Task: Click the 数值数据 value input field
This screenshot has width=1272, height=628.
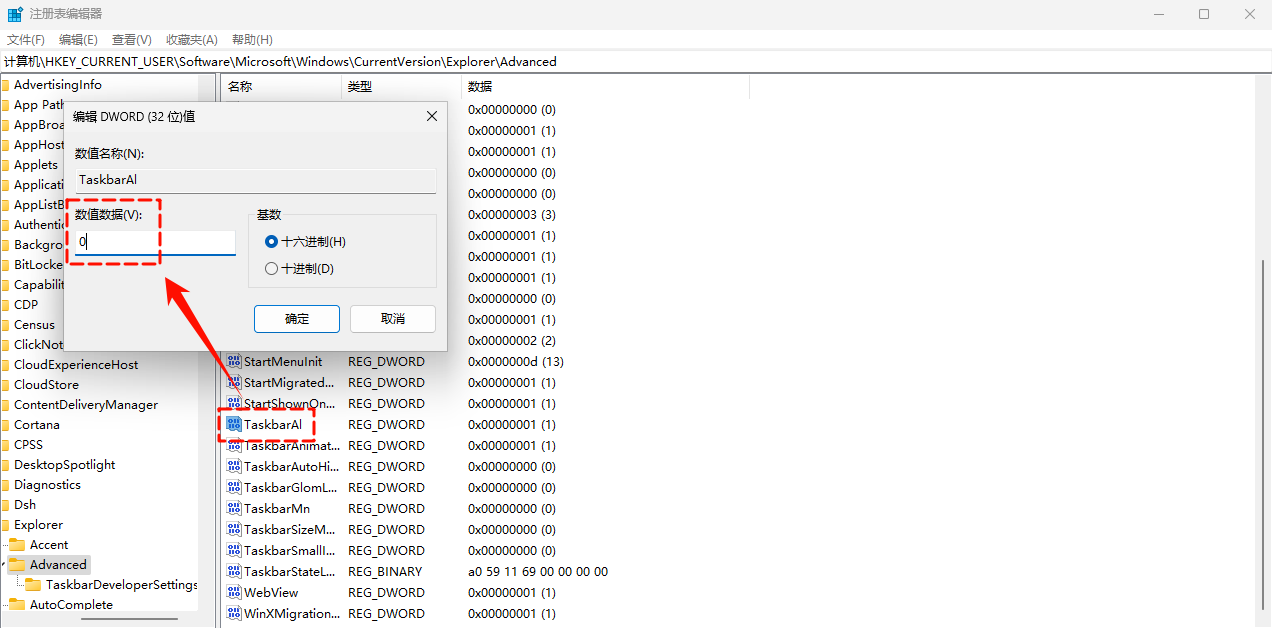Action: coord(155,242)
